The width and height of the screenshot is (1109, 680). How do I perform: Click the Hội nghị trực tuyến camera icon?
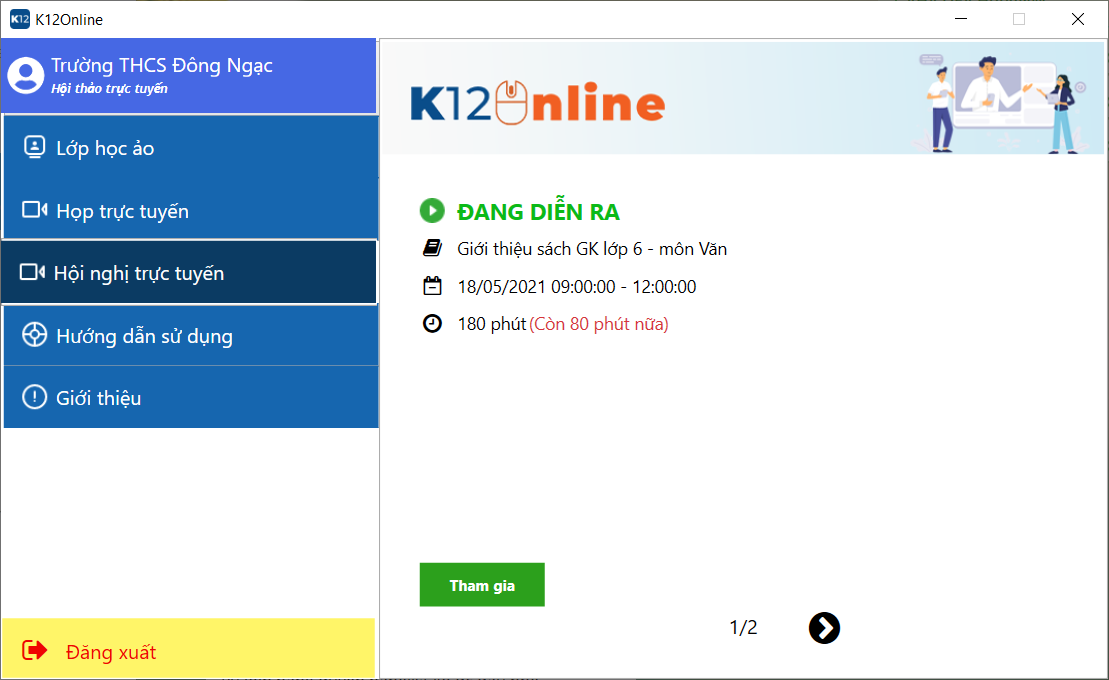(x=33, y=272)
